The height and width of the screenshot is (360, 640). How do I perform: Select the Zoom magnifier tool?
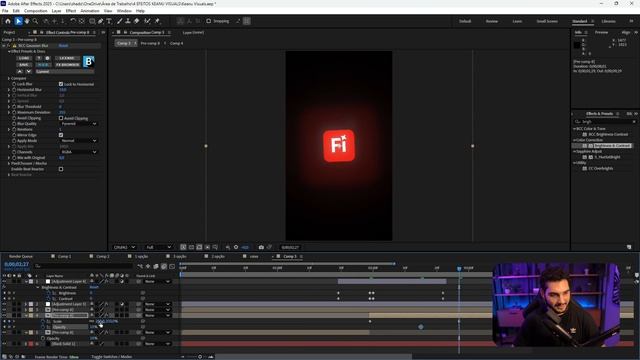coord(36,21)
